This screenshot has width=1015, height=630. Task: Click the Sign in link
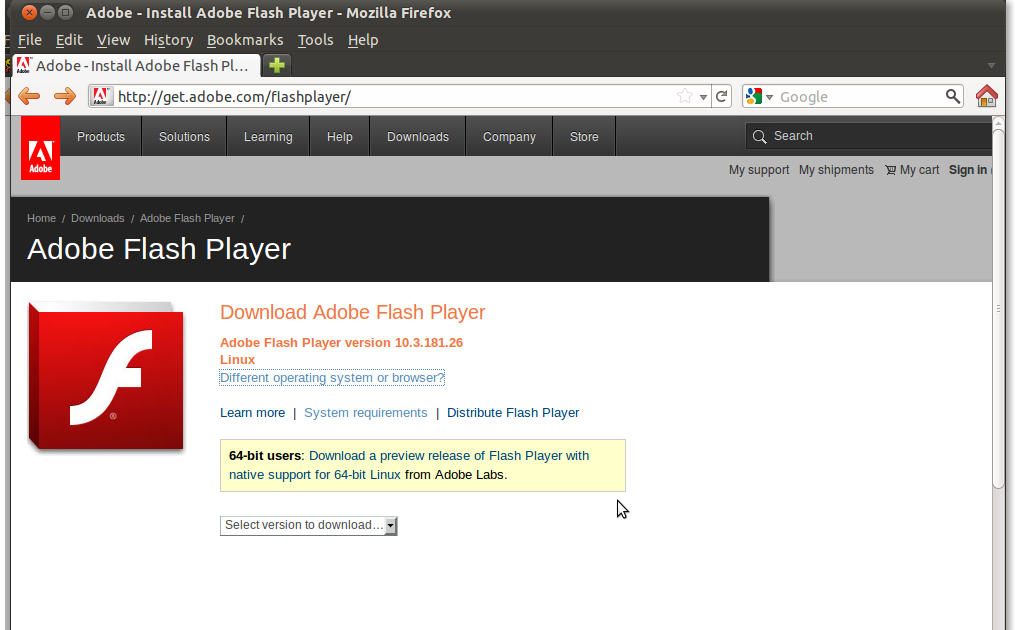pyautogui.click(x=968, y=170)
